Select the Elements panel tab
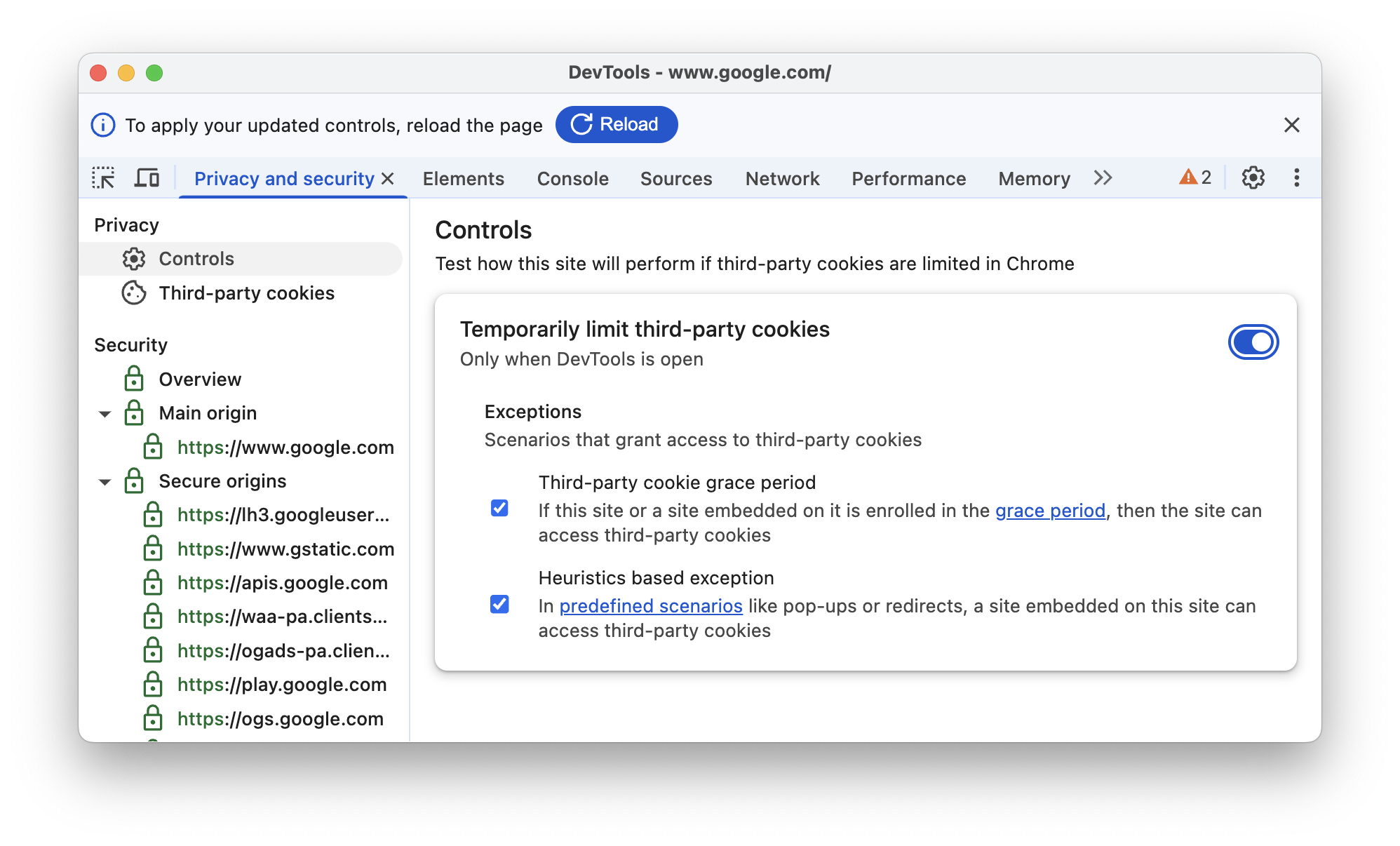Viewport: 1400px width, 846px height. pos(463,178)
